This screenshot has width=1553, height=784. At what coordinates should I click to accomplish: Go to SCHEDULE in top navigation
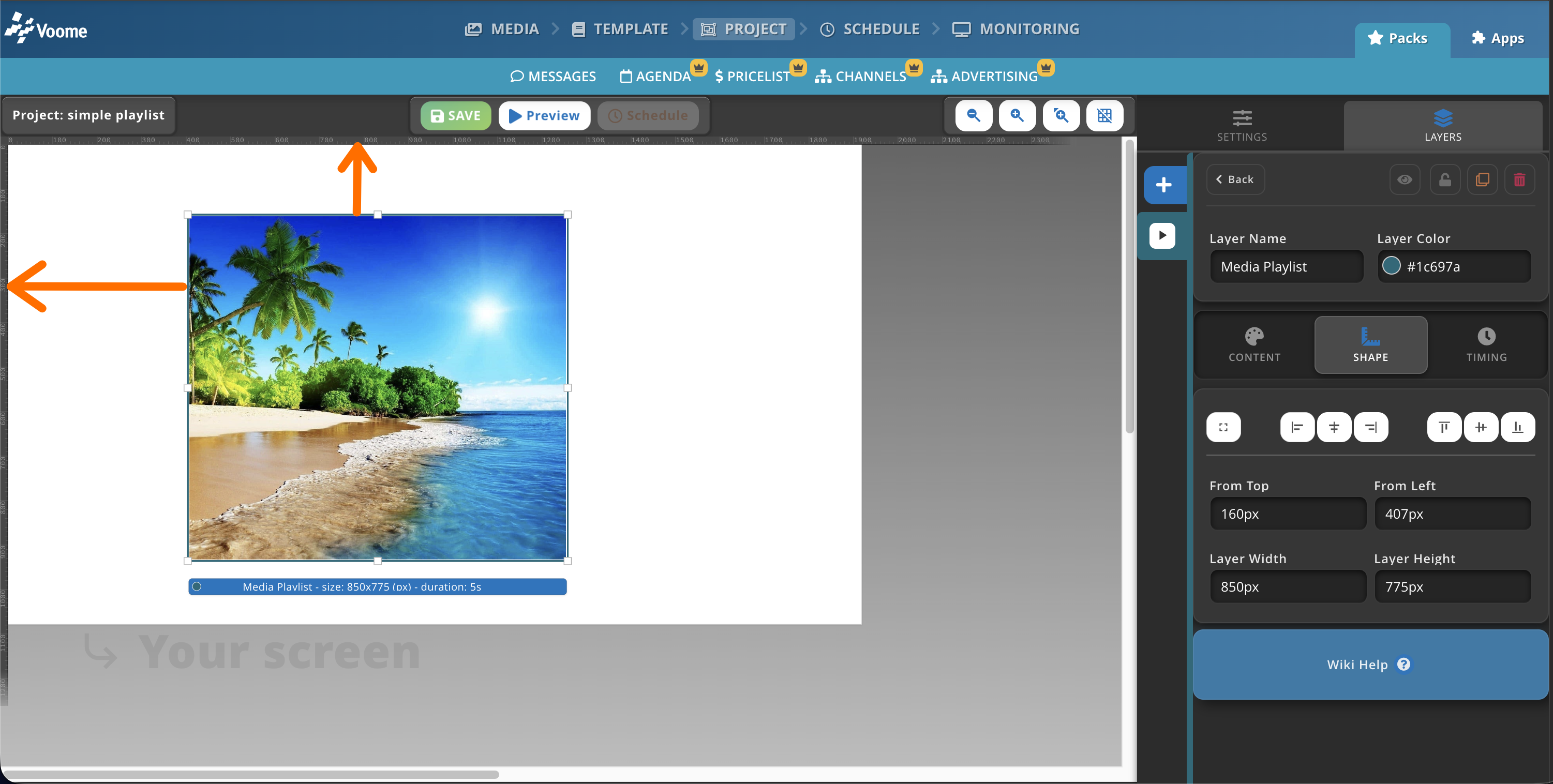click(x=869, y=29)
